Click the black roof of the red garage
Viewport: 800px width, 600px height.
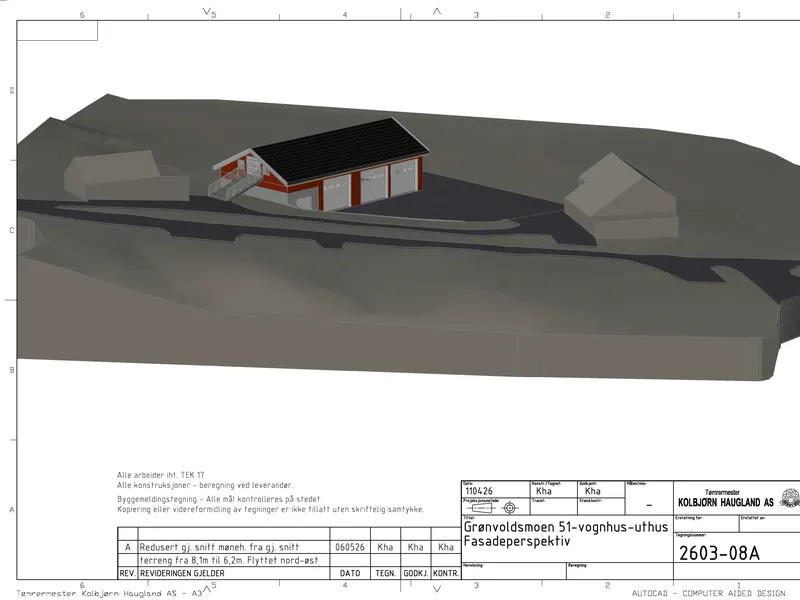tap(341, 150)
